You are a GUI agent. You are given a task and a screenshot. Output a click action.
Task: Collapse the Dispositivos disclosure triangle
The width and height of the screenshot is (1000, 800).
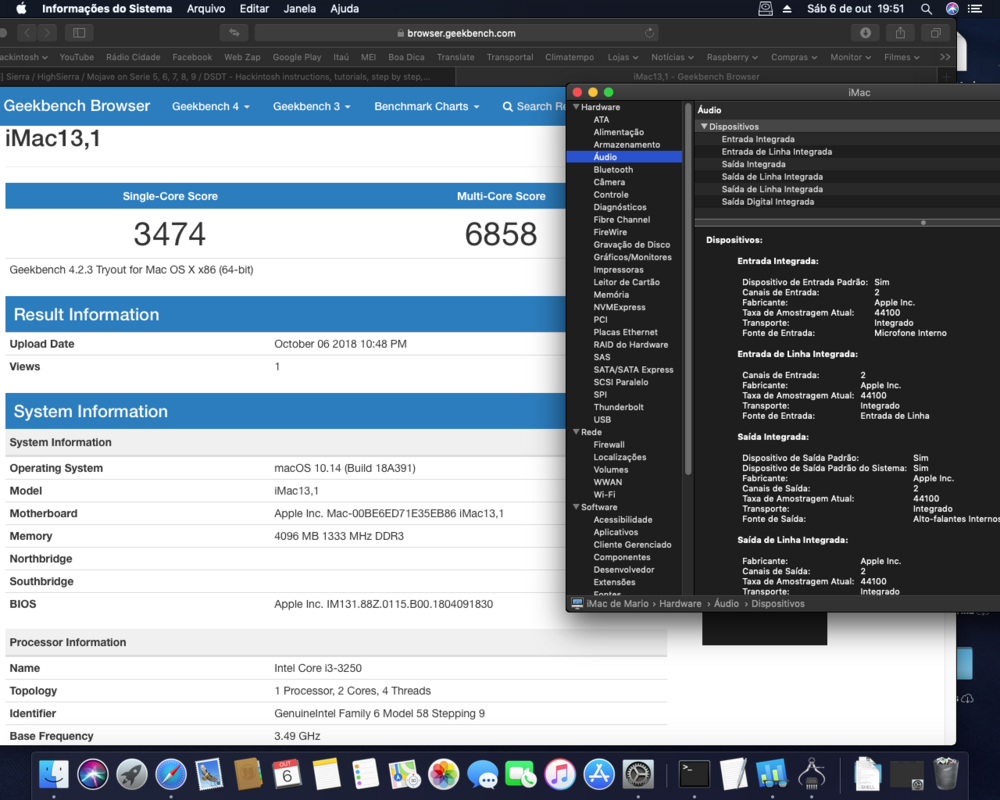tap(704, 127)
